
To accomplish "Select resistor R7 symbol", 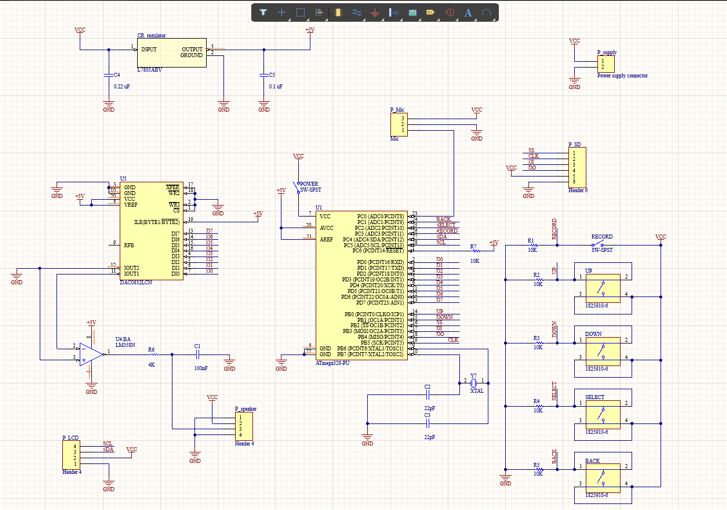I will tap(474, 251).
